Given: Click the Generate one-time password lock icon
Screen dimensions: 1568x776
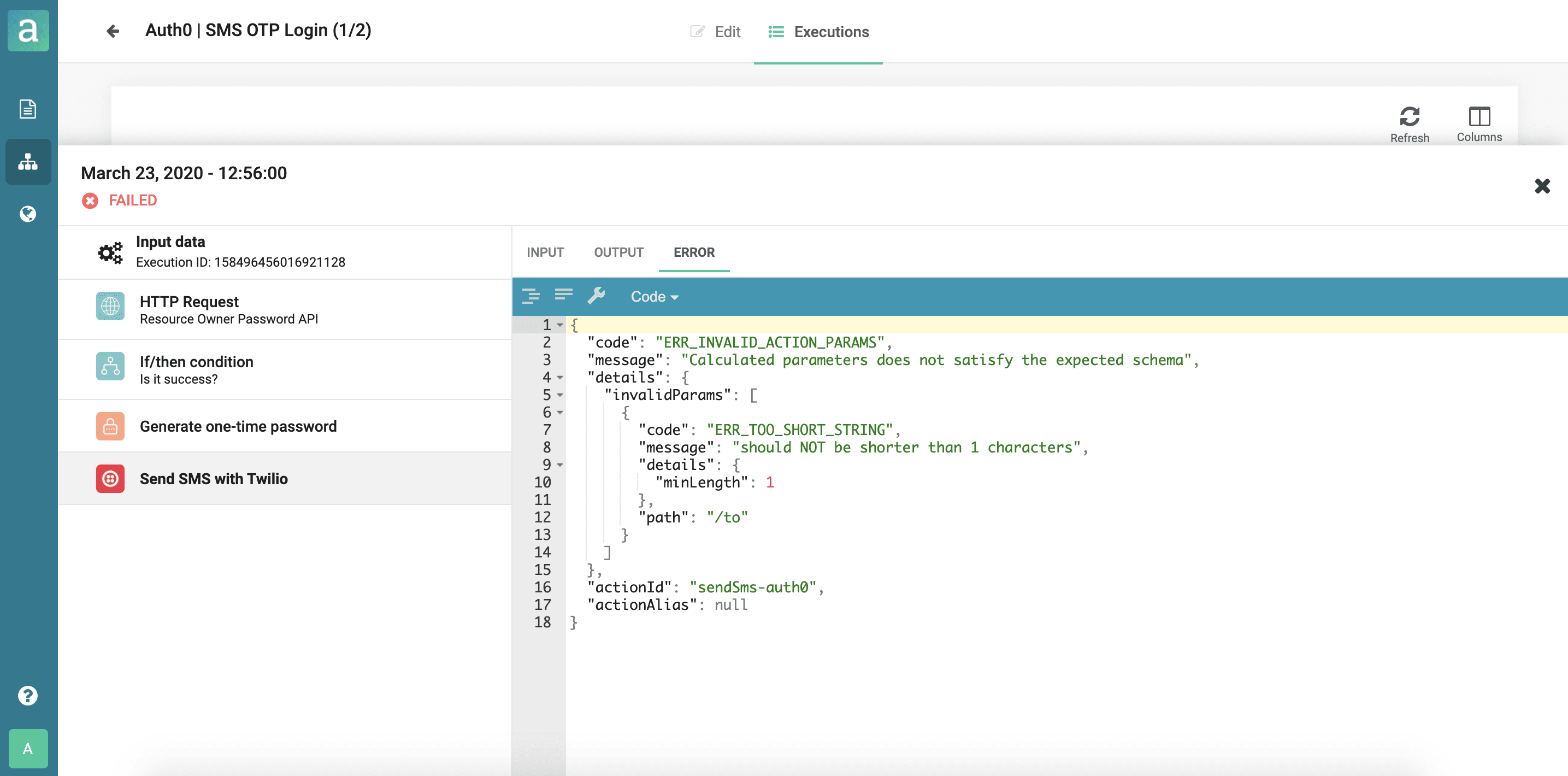Looking at the screenshot, I should coord(110,426).
